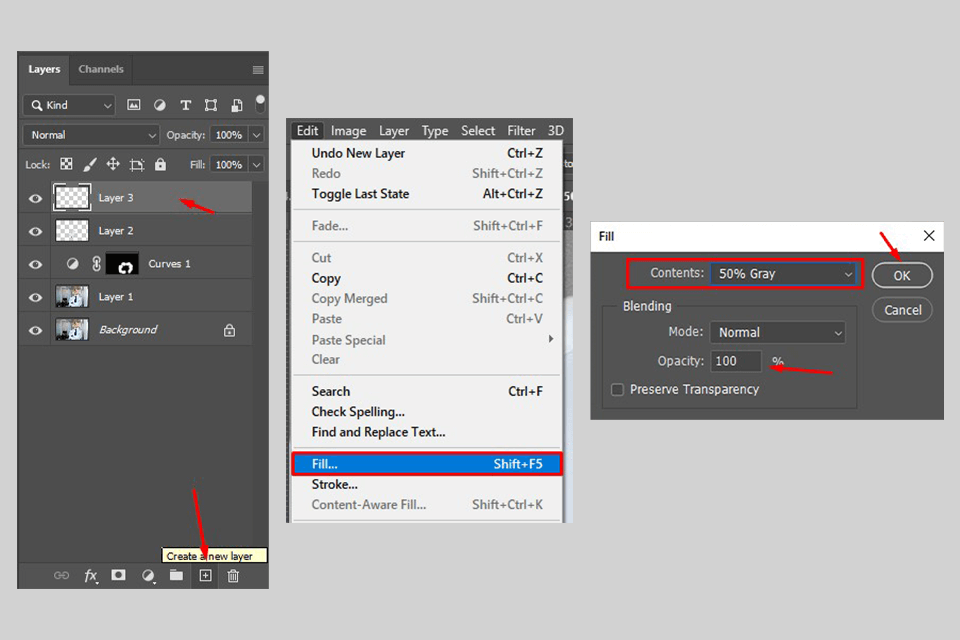This screenshot has height=640, width=960.
Task: Close the Fill dialog with X
Action: (929, 236)
